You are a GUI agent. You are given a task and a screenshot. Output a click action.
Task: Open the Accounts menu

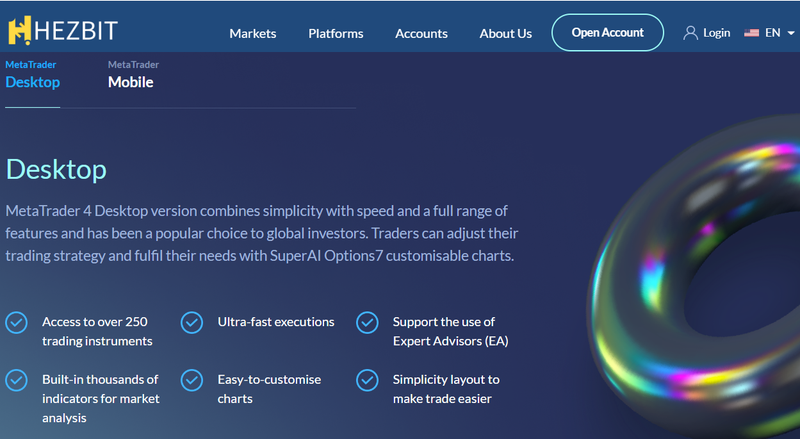coord(421,34)
